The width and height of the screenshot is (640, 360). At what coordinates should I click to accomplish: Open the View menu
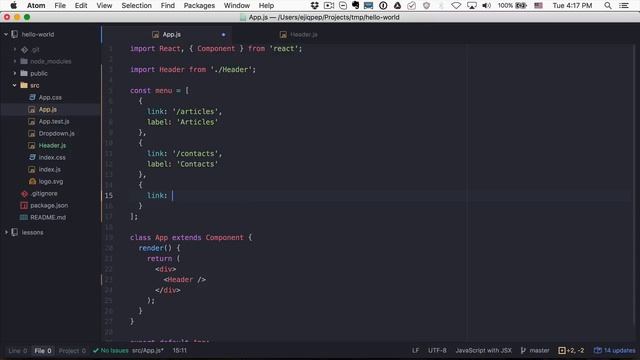pyautogui.click(x=104, y=6)
